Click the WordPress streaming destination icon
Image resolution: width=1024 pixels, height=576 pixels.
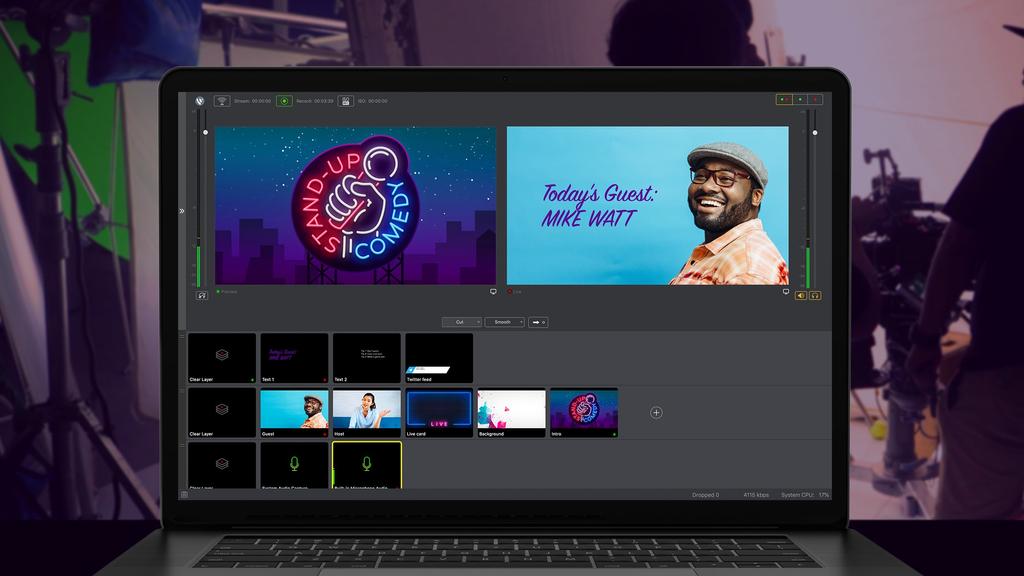[198, 100]
